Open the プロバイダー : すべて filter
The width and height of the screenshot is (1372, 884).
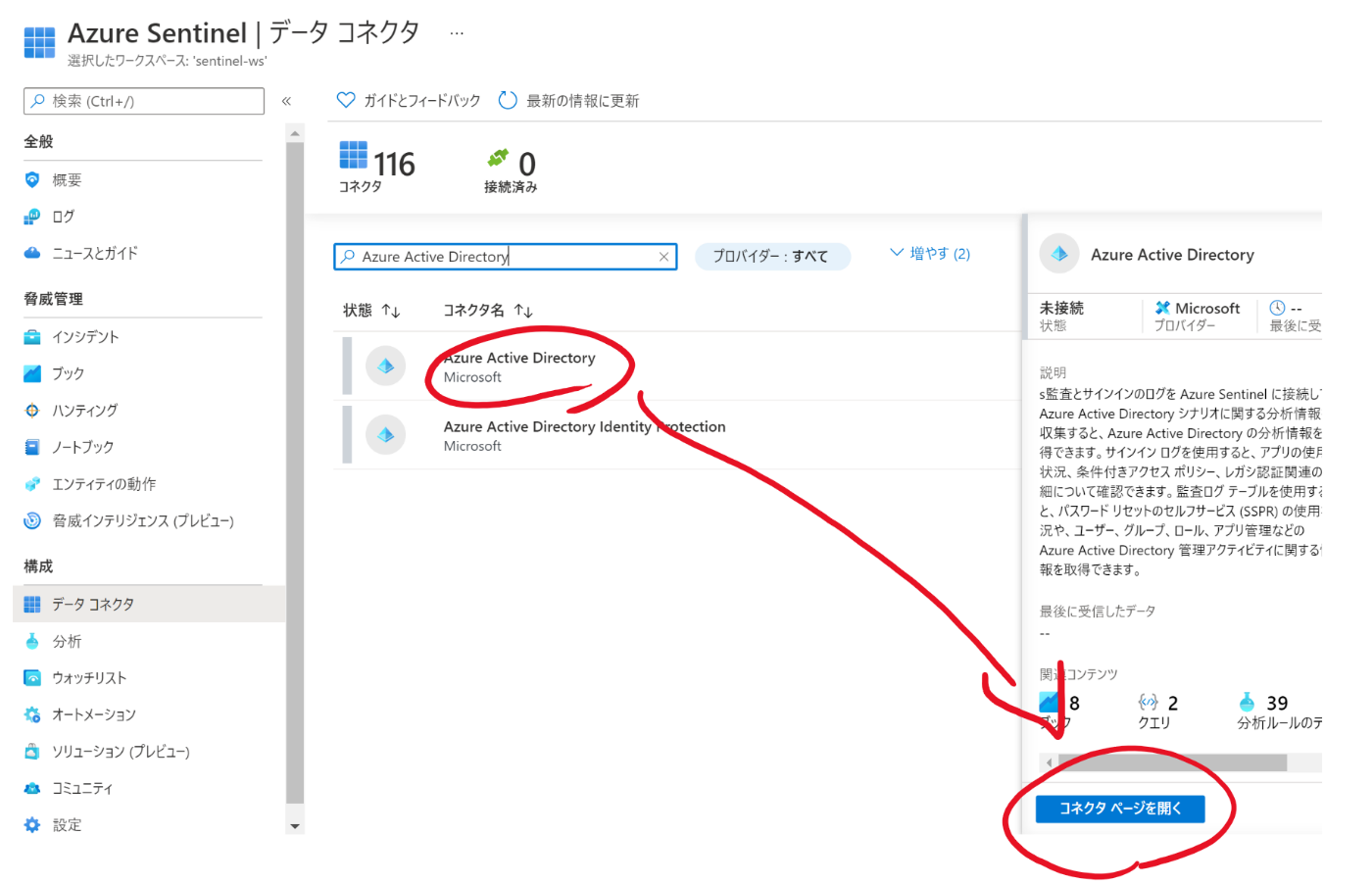coord(772,256)
